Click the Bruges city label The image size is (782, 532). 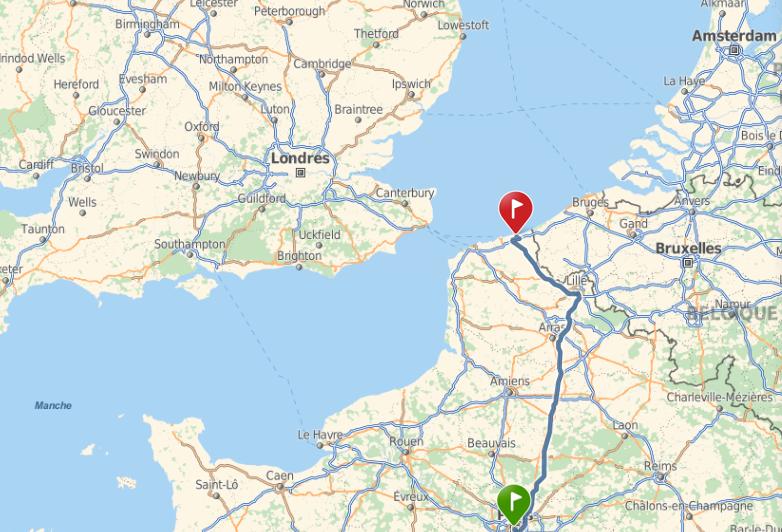tap(590, 202)
